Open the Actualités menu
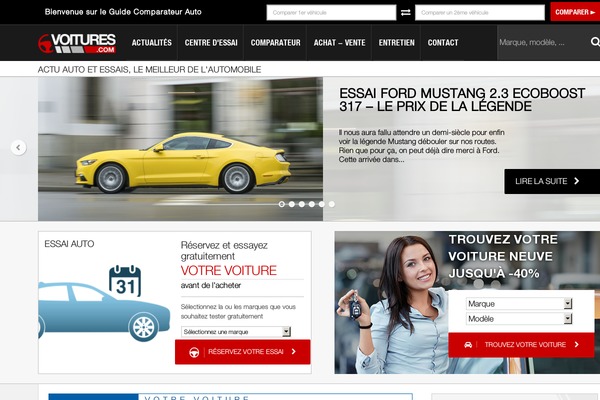The width and height of the screenshot is (600, 400). 152,42
